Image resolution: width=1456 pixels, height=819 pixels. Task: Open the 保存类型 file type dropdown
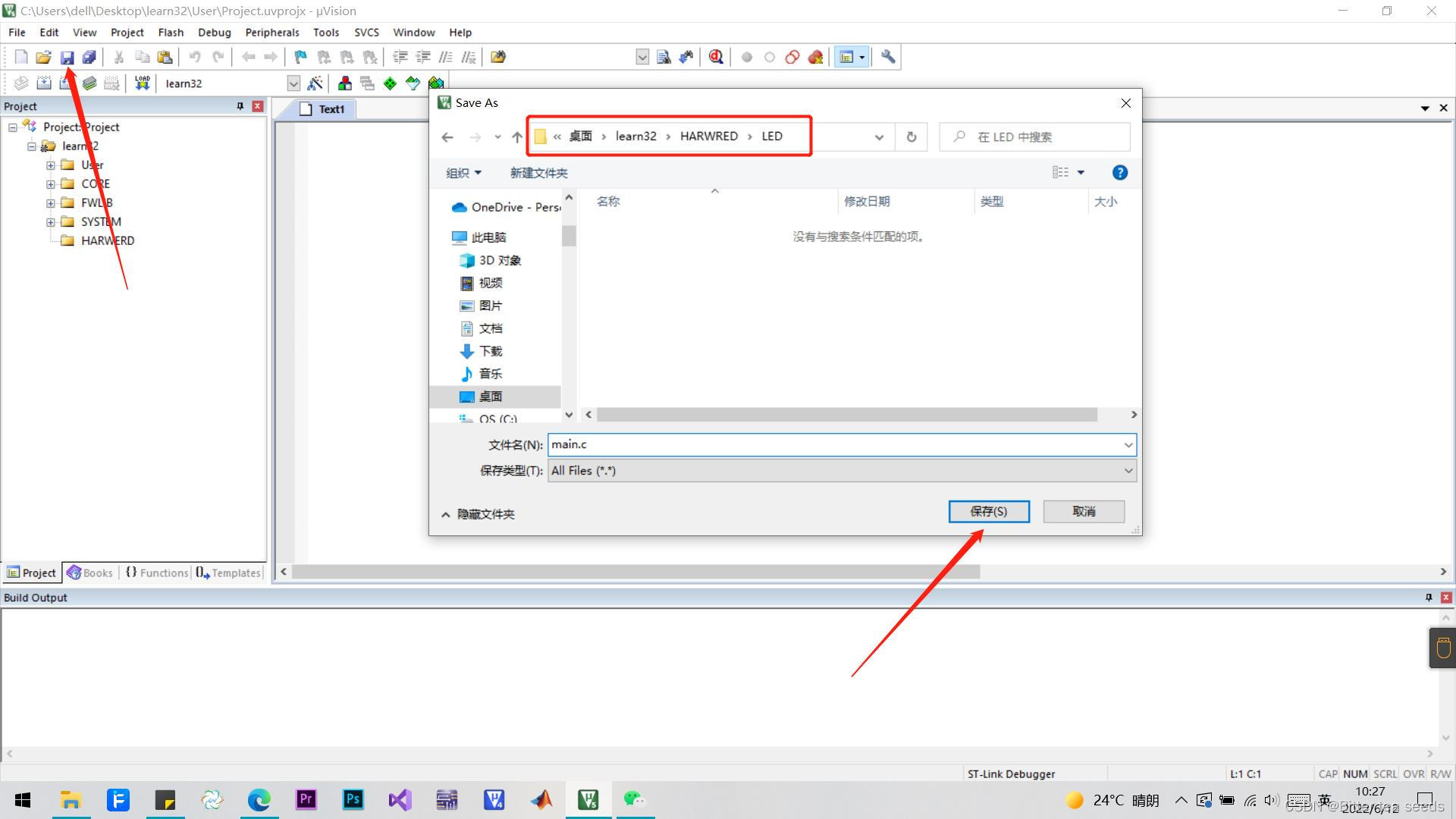[1126, 470]
